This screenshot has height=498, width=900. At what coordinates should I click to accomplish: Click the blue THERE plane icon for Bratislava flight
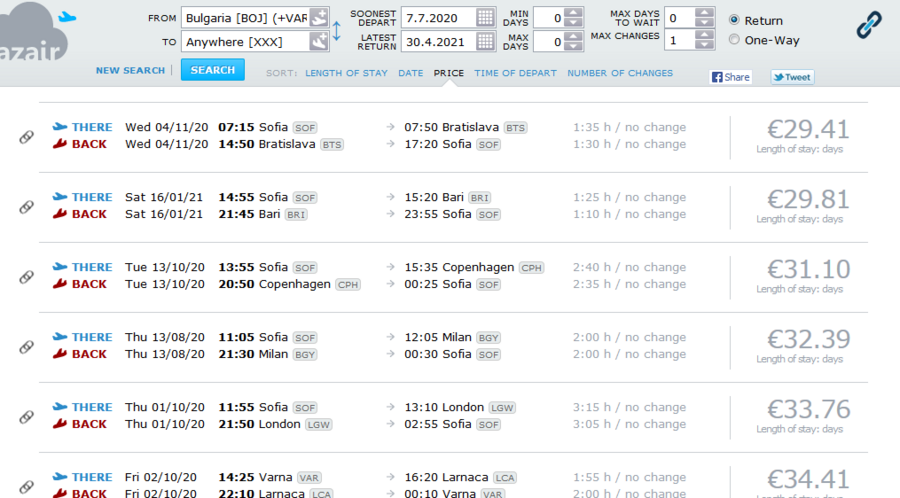(60, 127)
